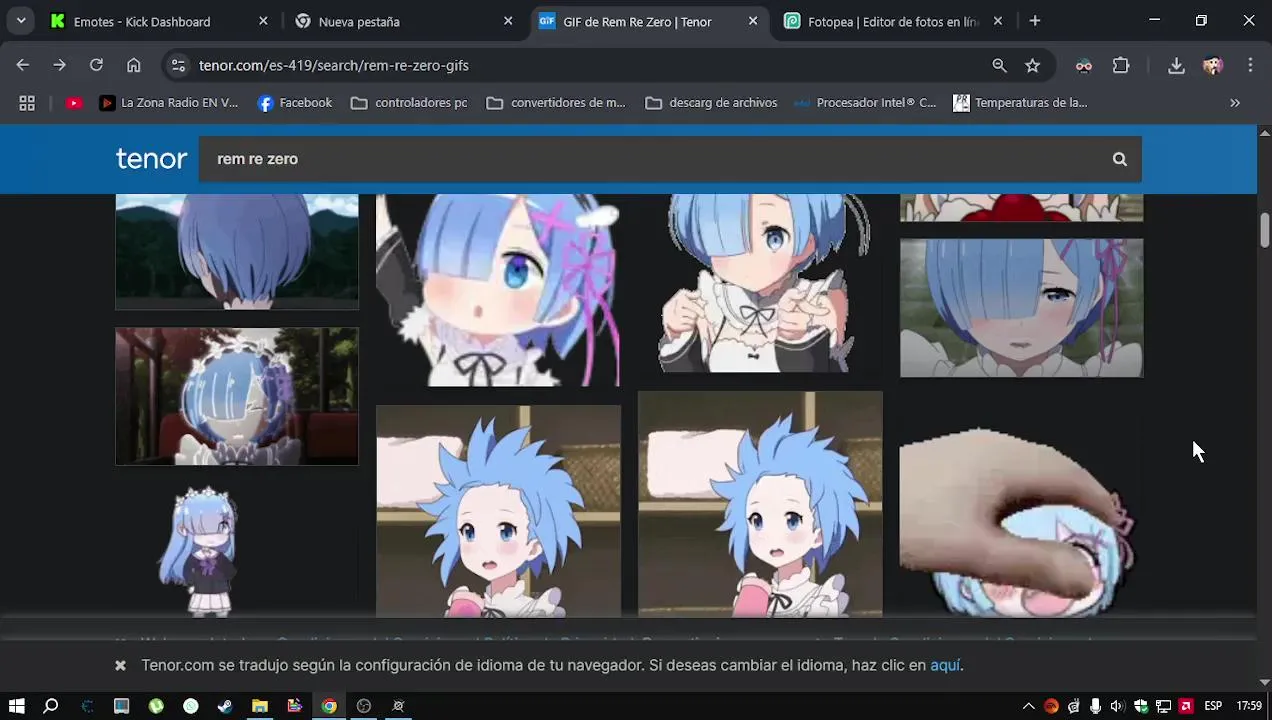Go back with the browser back arrow
This screenshot has height=720, width=1272.
pyautogui.click(x=23, y=65)
